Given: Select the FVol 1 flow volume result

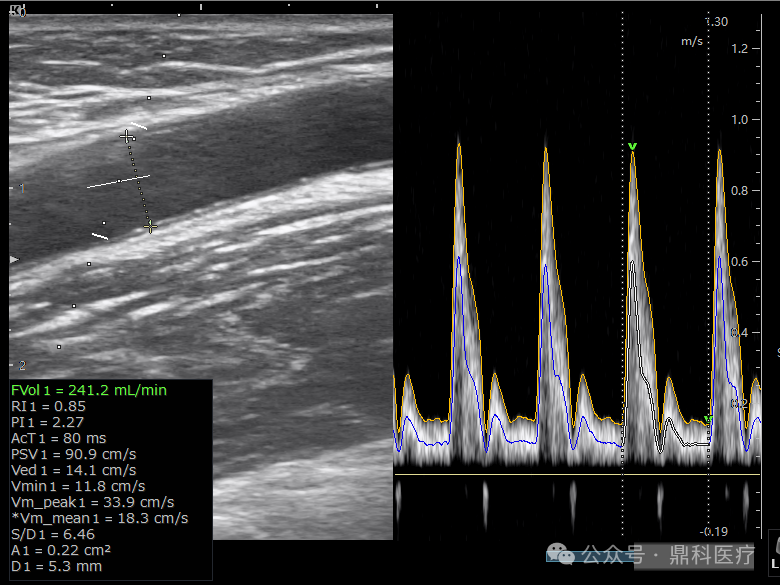Looking at the screenshot, I should 89,390.
